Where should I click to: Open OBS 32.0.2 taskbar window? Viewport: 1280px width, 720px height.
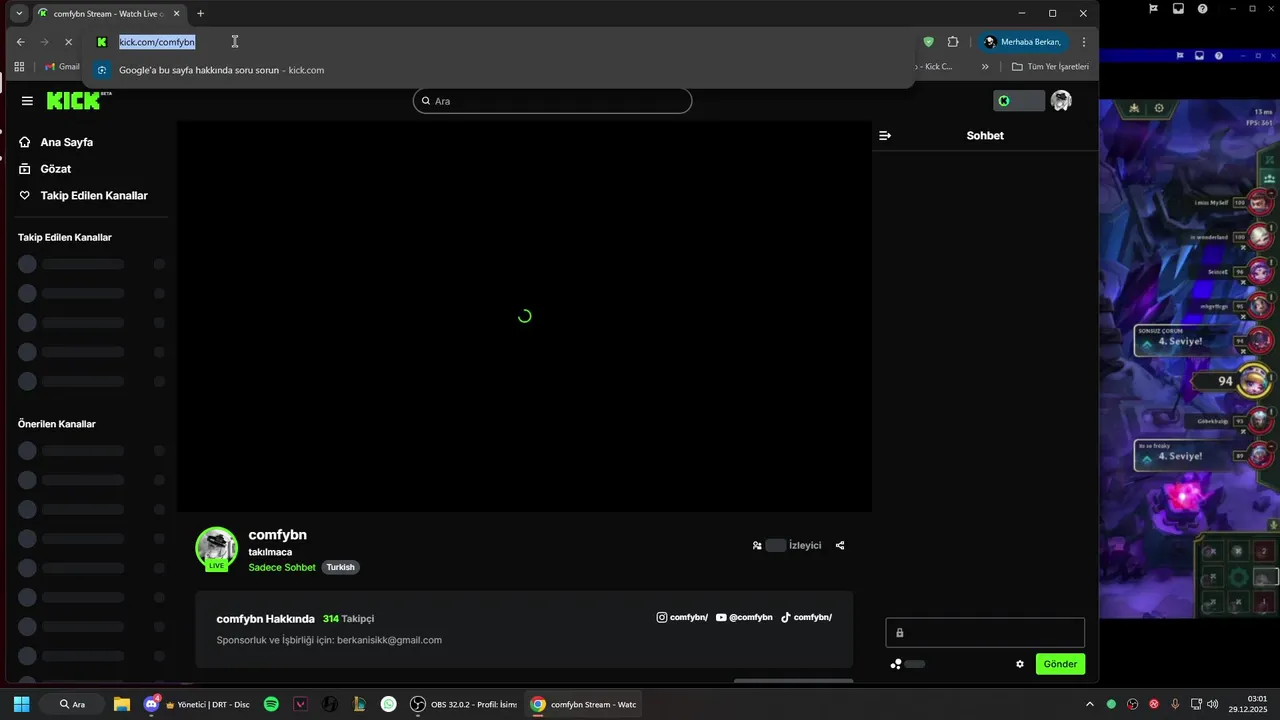(x=464, y=704)
